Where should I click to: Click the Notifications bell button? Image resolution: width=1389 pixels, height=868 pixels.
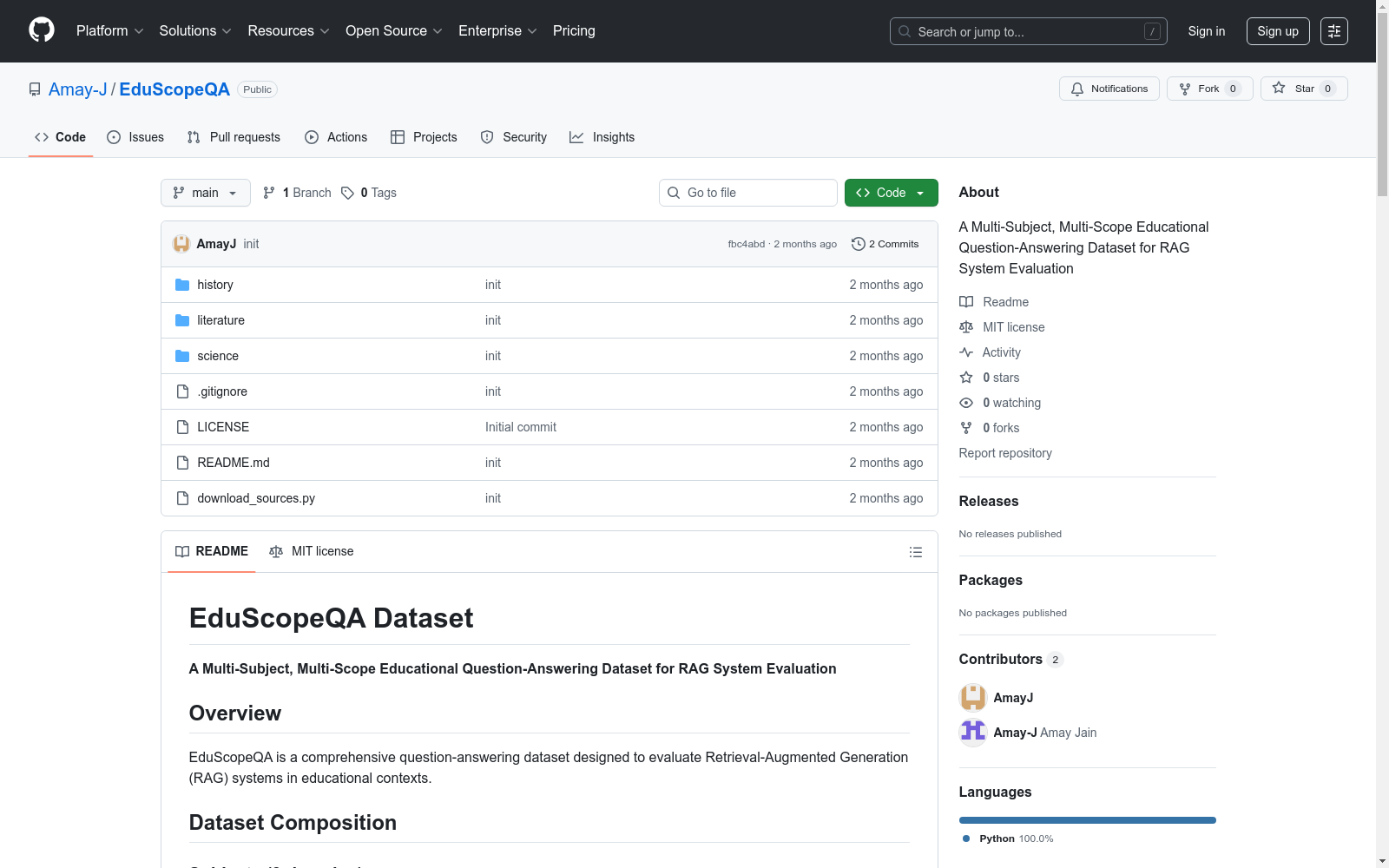click(x=1109, y=89)
